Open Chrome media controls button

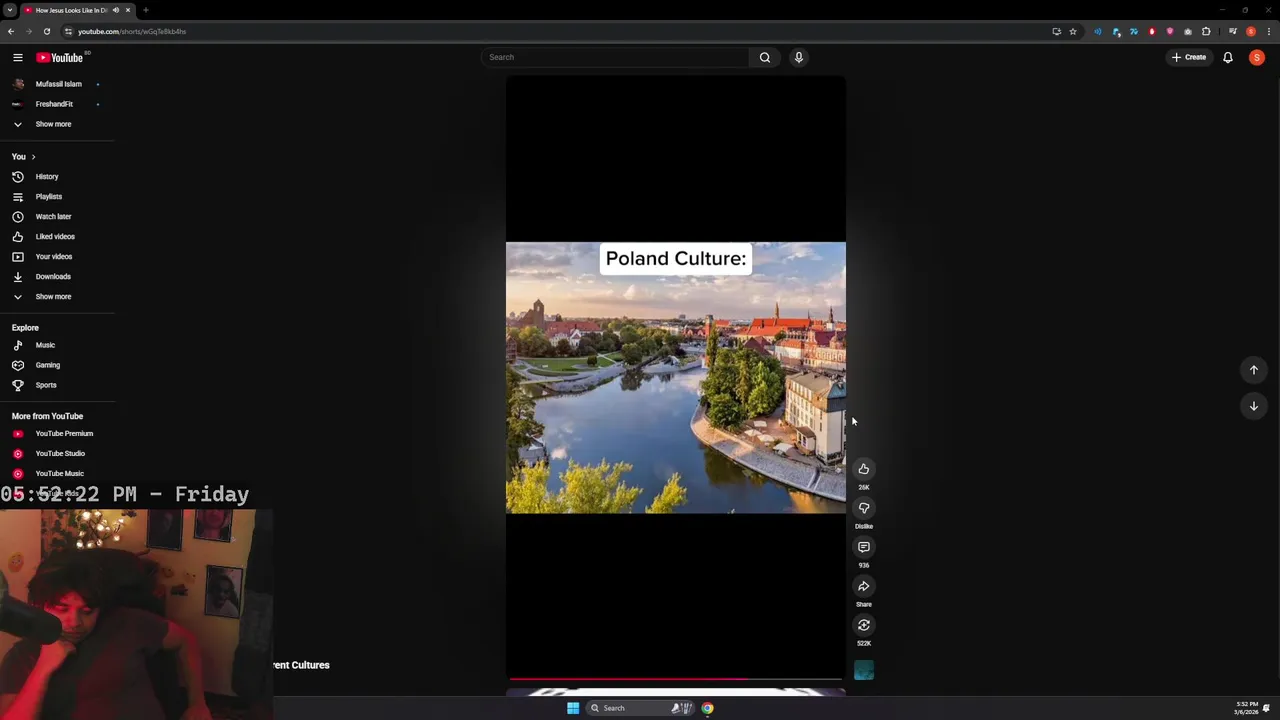click(1233, 31)
